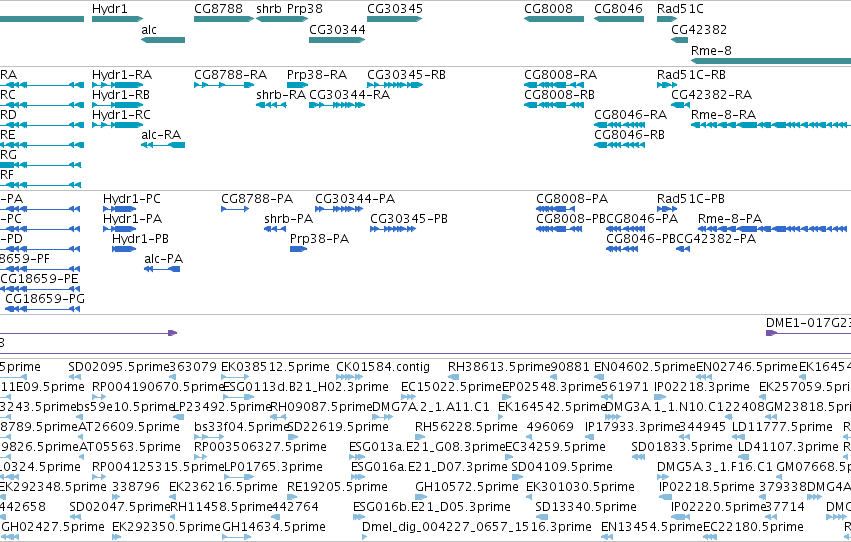
Task: Click the CG30345 gene annotation
Action: [395, 19]
